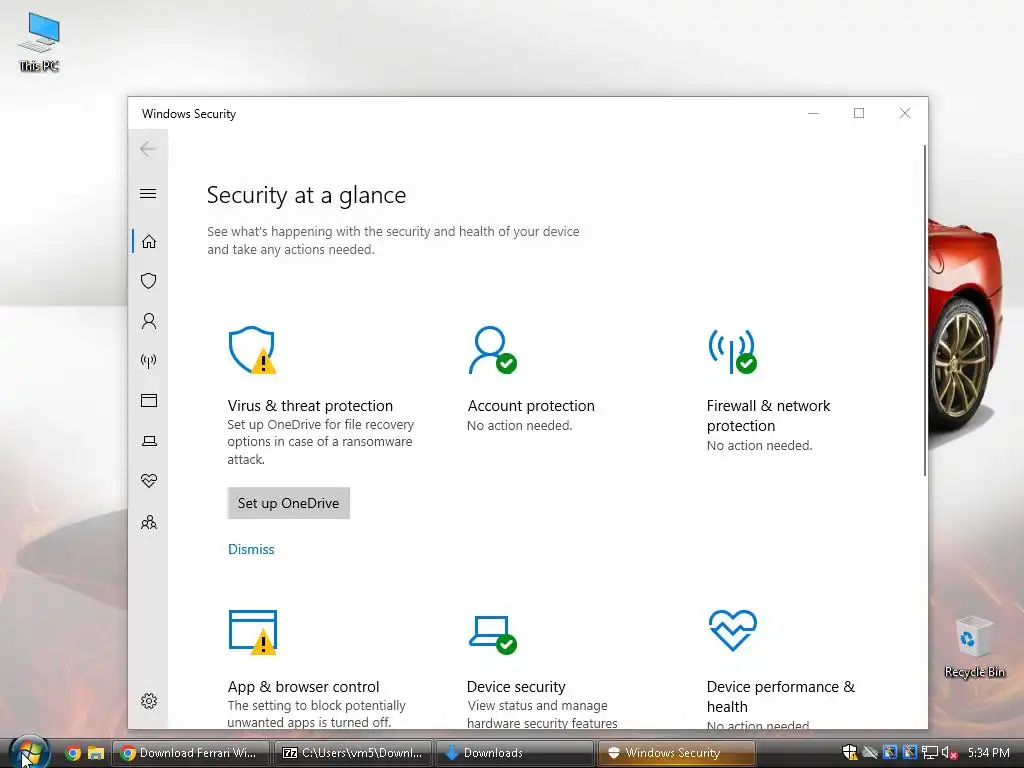Open Account protection person icon in sidebar
The width and height of the screenshot is (1024, 768).
click(149, 321)
